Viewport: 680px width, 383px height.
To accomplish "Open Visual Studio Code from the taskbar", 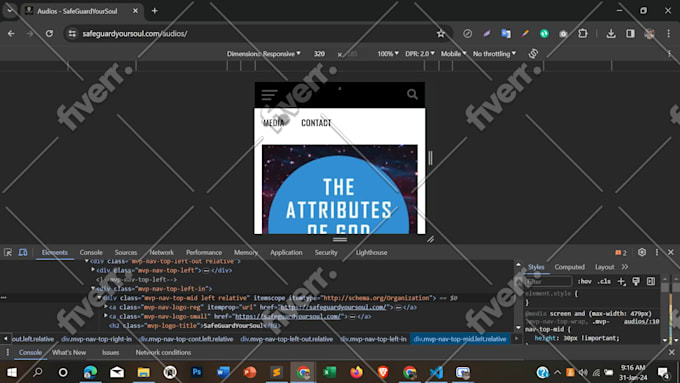I will (436, 372).
